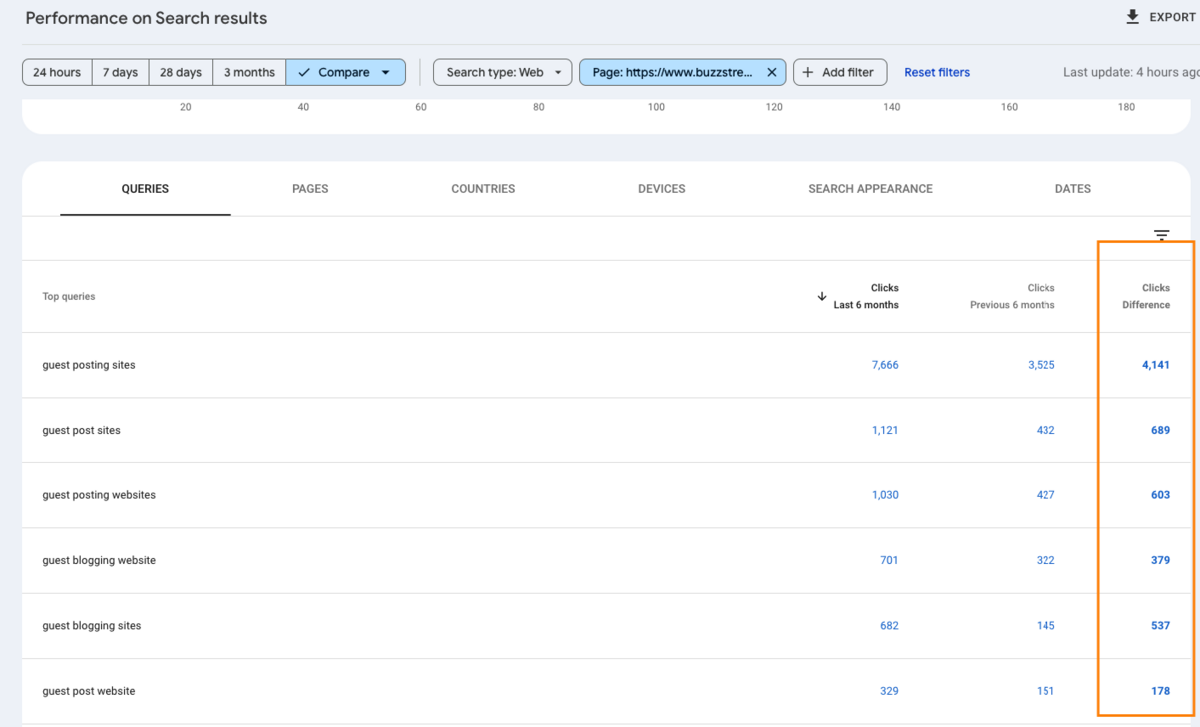This screenshot has width=1200, height=727.
Task: Click the Reset filters link
Action: [937, 72]
